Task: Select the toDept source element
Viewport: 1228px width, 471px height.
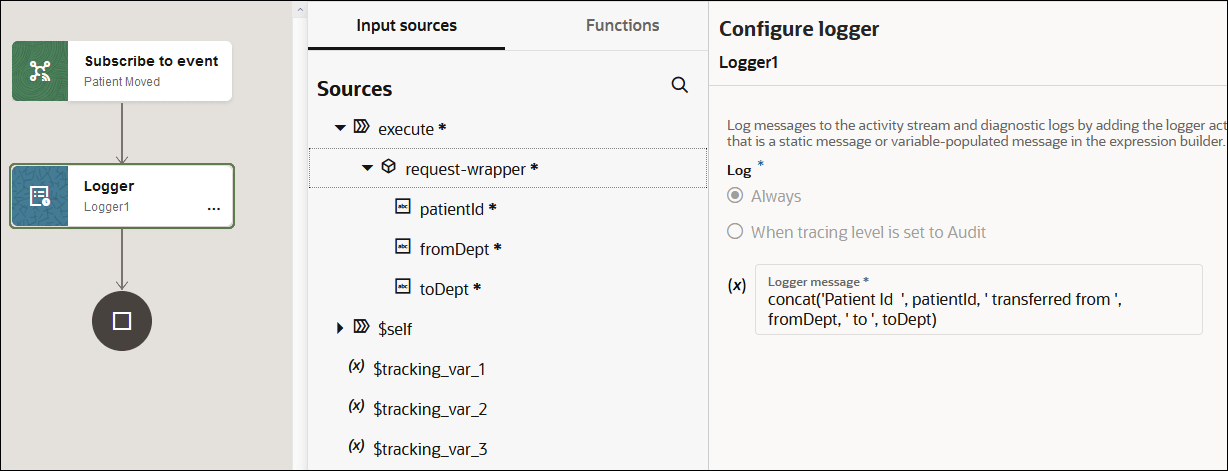Action: 444,288
